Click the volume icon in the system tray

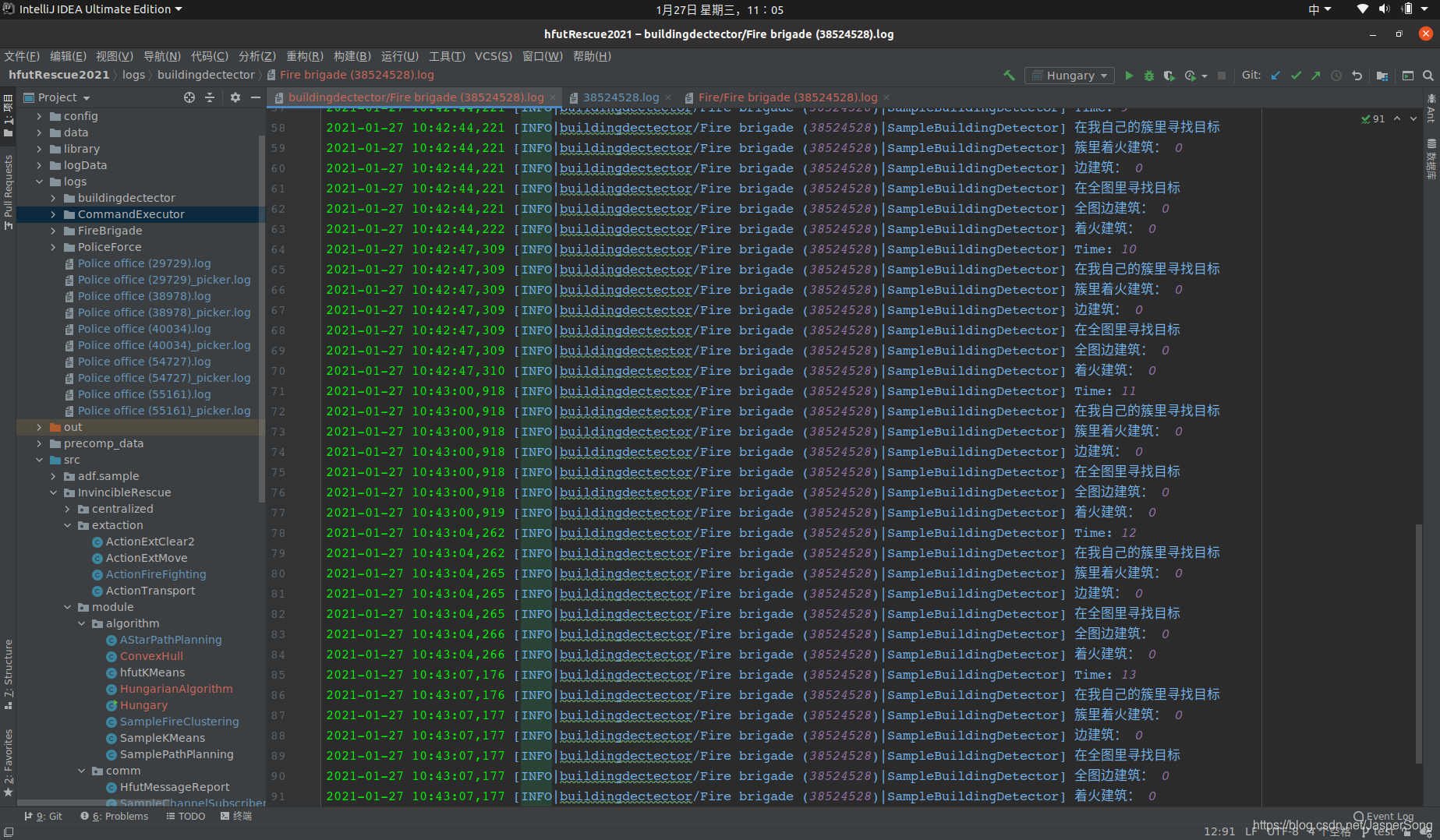click(x=1384, y=9)
